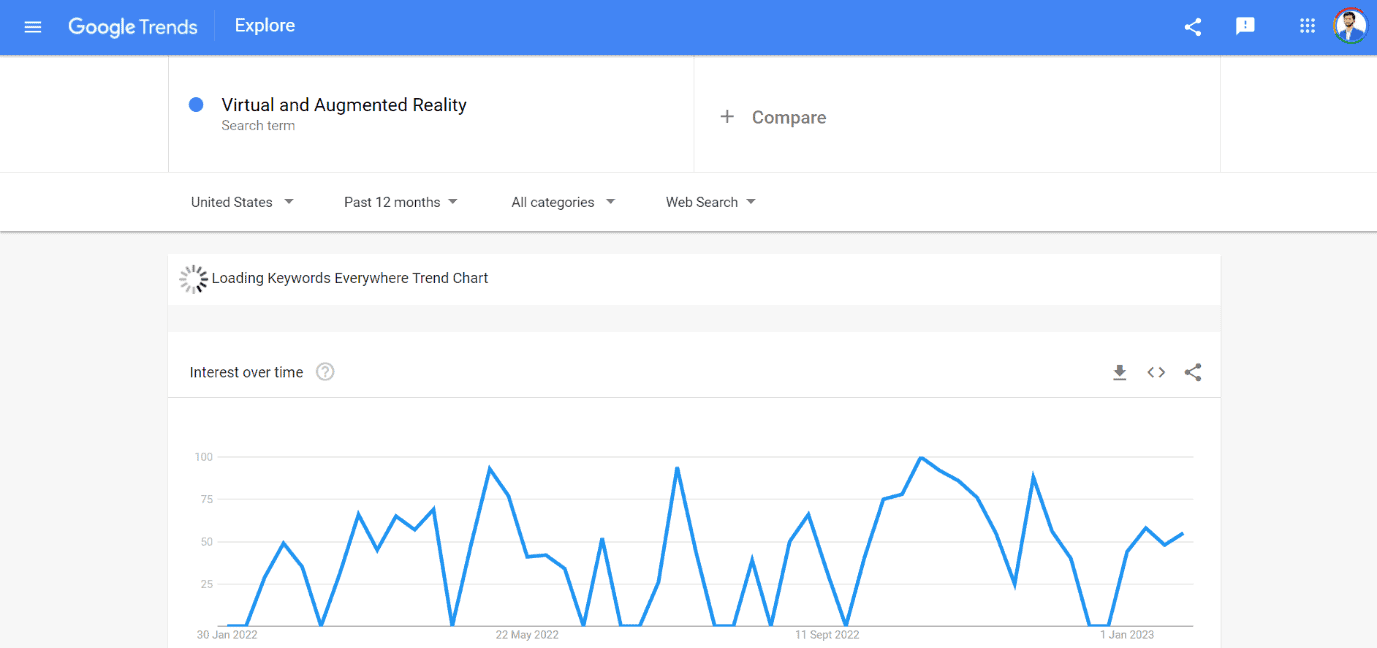Open the Google apps grid
The width and height of the screenshot is (1377, 648).
(x=1307, y=27)
